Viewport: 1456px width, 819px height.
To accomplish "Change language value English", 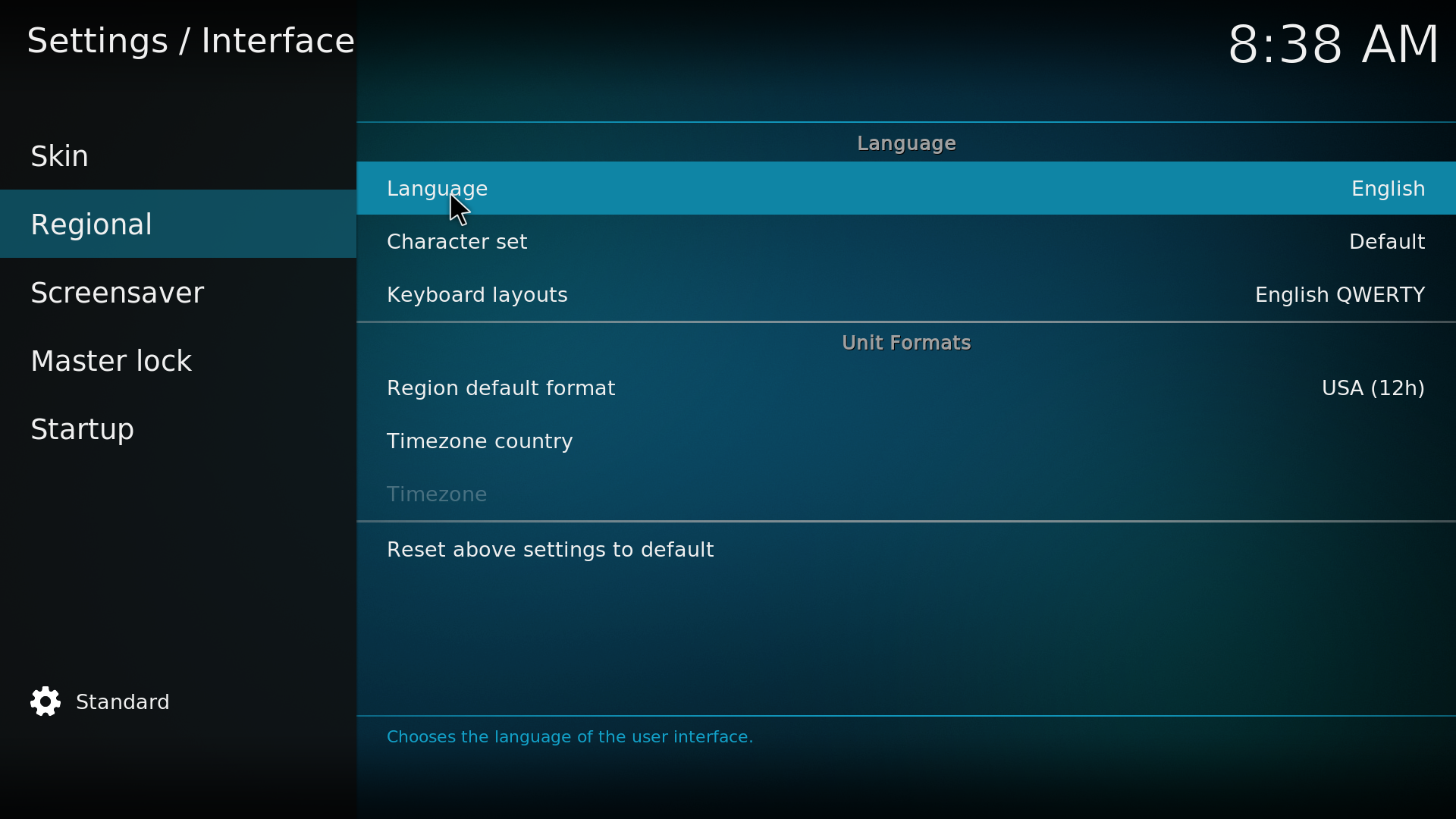I will click(x=1387, y=189).
